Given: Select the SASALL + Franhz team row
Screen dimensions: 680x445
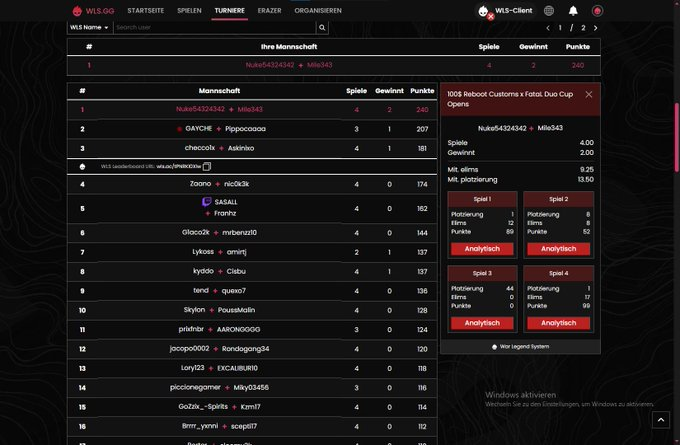Looking at the screenshot, I should point(252,209).
